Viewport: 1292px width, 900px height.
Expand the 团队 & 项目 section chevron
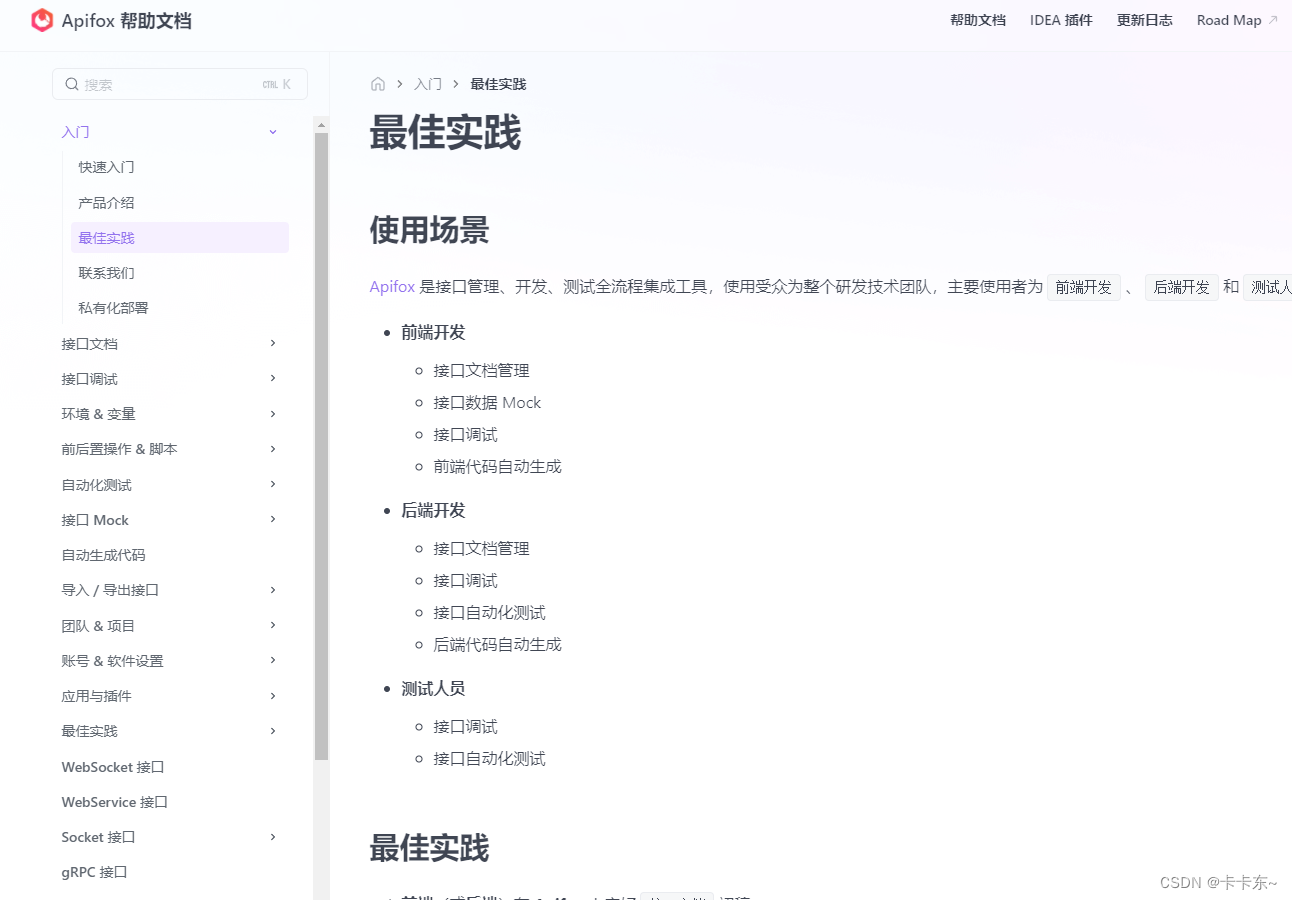[273, 625]
